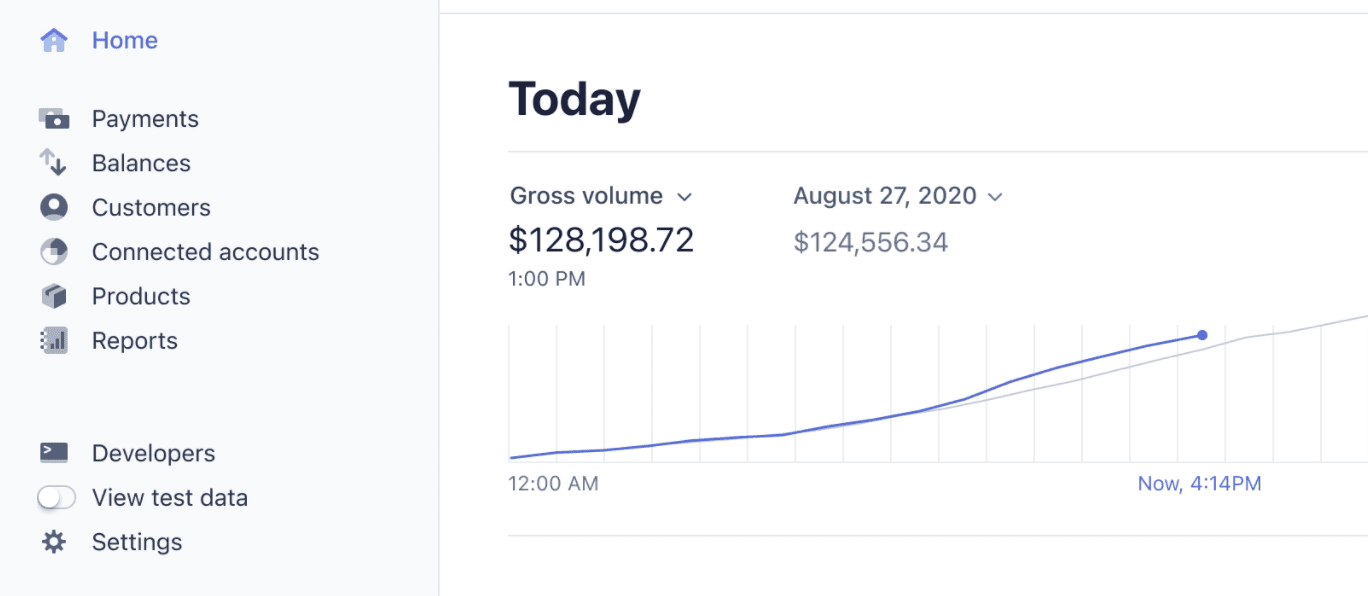1368x596 pixels.
Task: Click the blue data point on the chart
Action: tap(1202, 335)
